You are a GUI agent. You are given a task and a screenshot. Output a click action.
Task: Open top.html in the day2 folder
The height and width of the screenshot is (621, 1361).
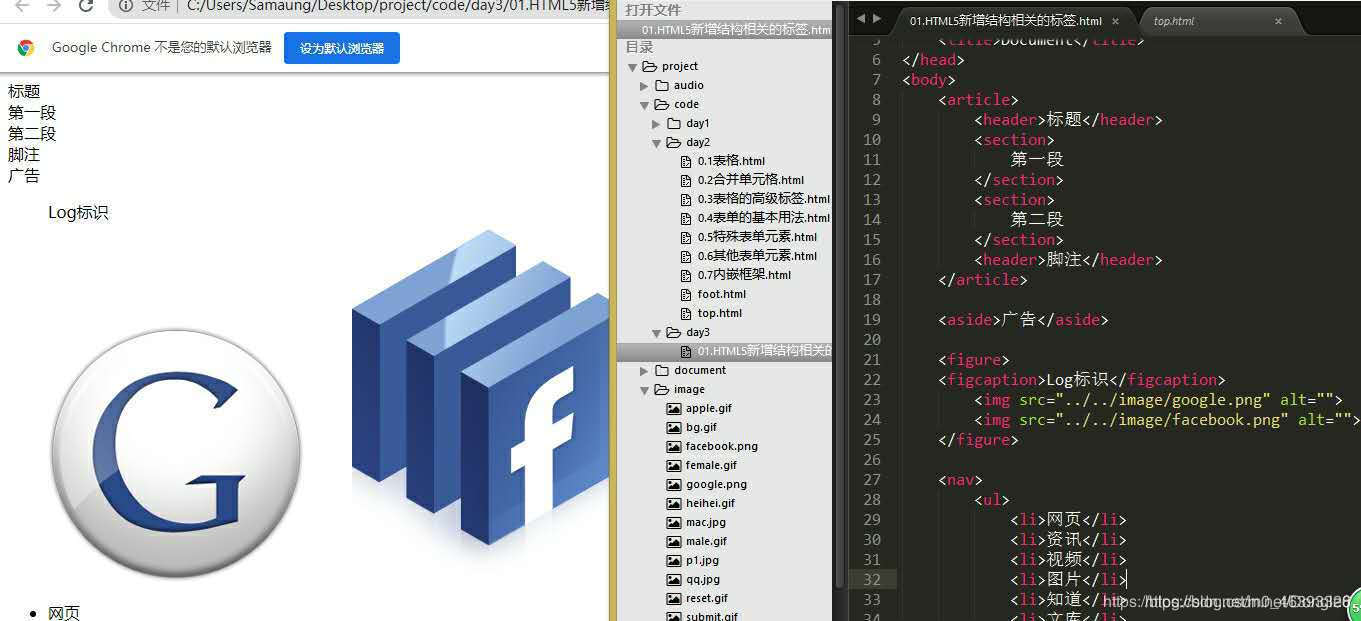pos(719,313)
